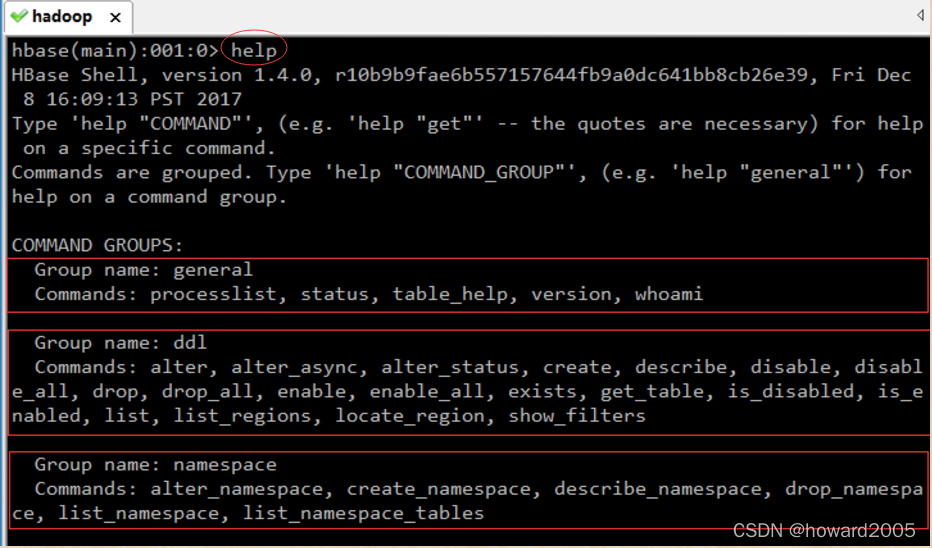
Task: Click 'Group name: ddl' line
Action: coord(121,343)
